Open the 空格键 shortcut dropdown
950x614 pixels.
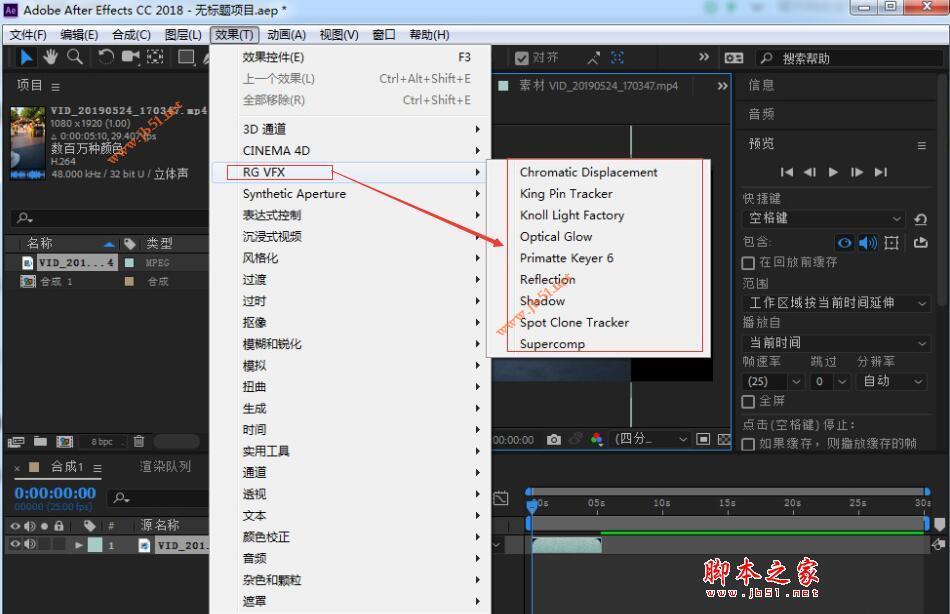(825, 218)
